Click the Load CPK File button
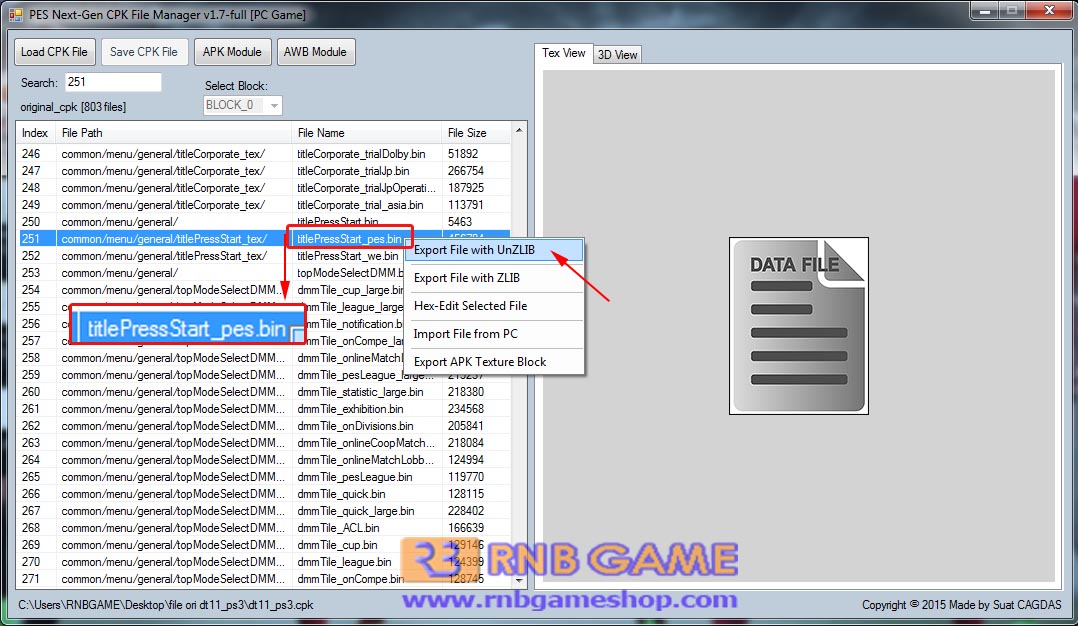Screen dimensions: 1078x626 (54, 52)
